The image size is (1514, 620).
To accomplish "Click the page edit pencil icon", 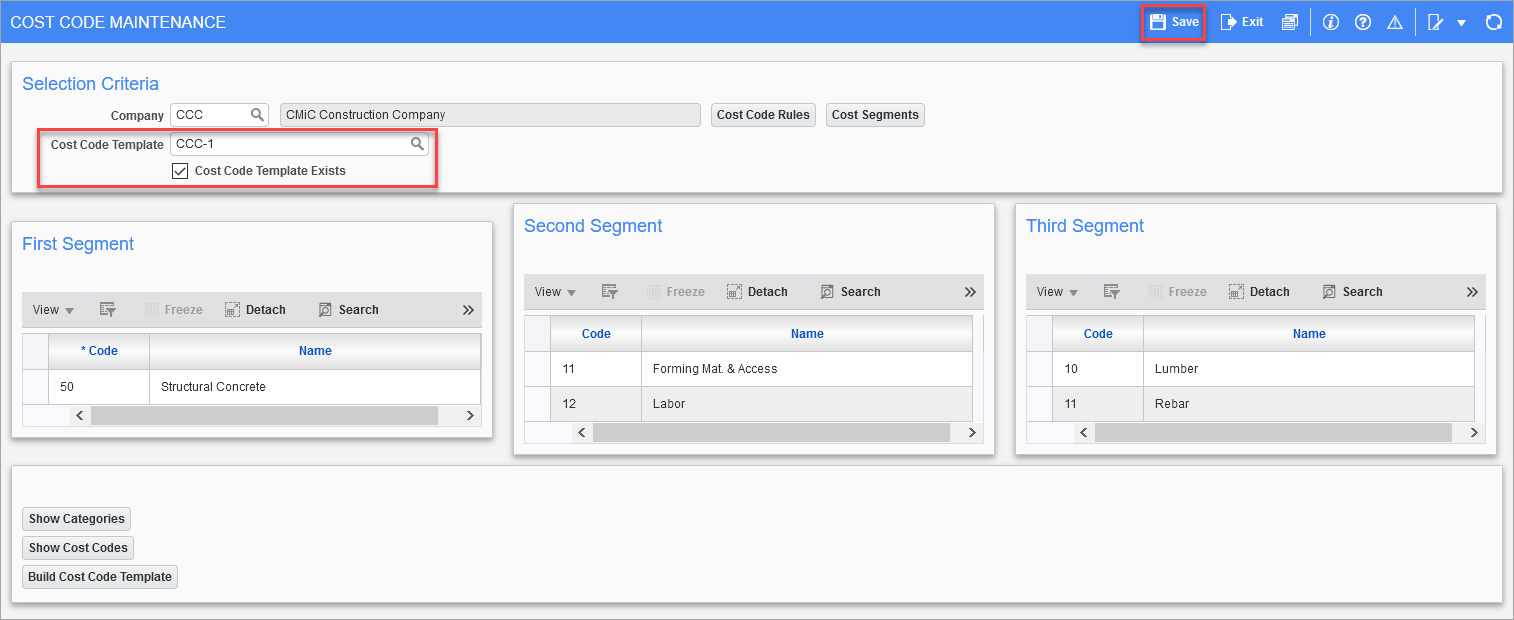I will (x=1436, y=22).
